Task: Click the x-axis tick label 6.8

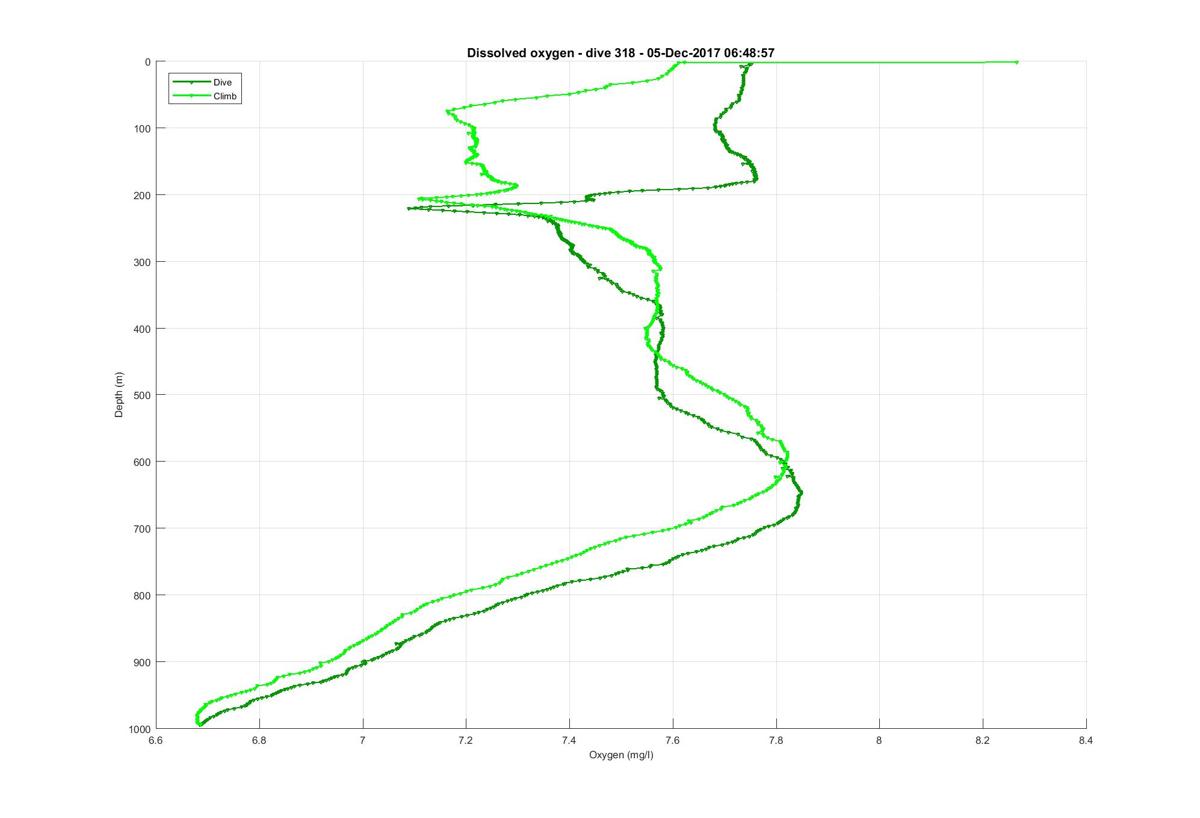Action: point(259,740)
